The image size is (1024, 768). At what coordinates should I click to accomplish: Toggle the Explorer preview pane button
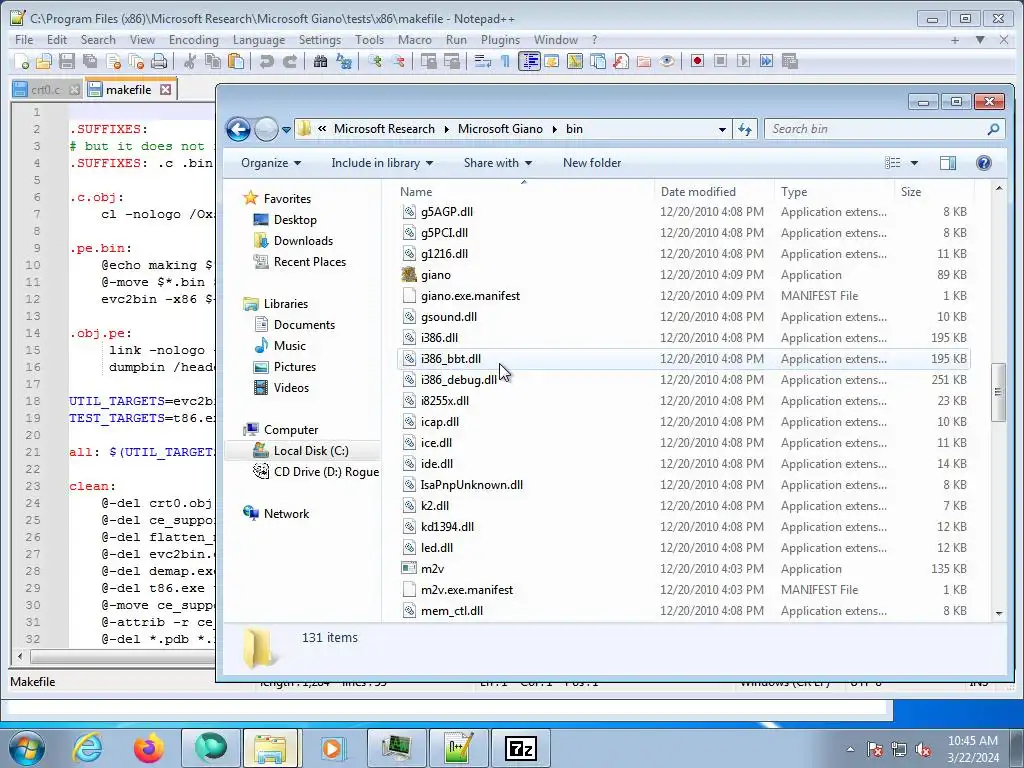[948, 163]
